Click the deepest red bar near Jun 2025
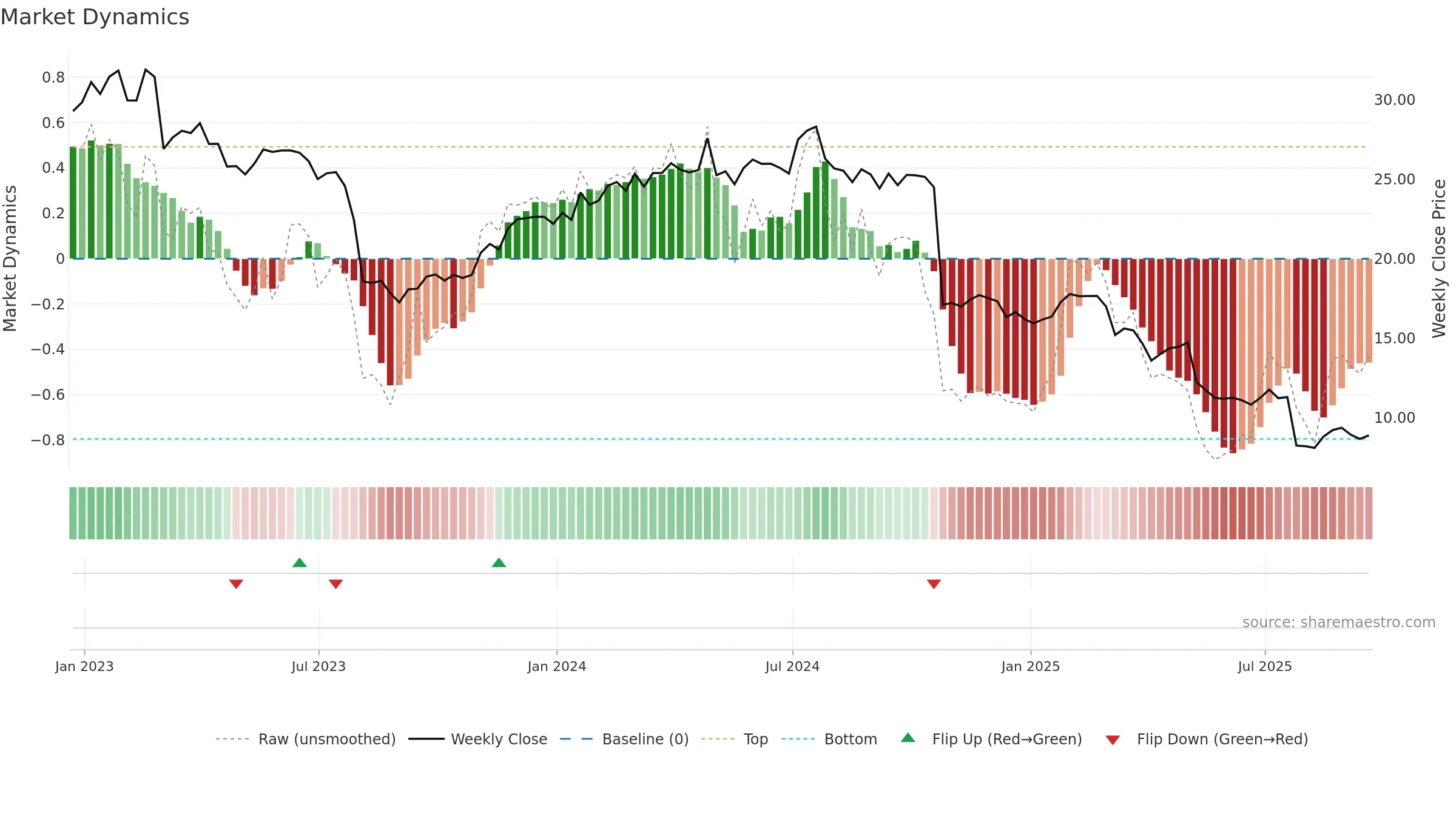1456x819 pixels. pos(1233,356)
